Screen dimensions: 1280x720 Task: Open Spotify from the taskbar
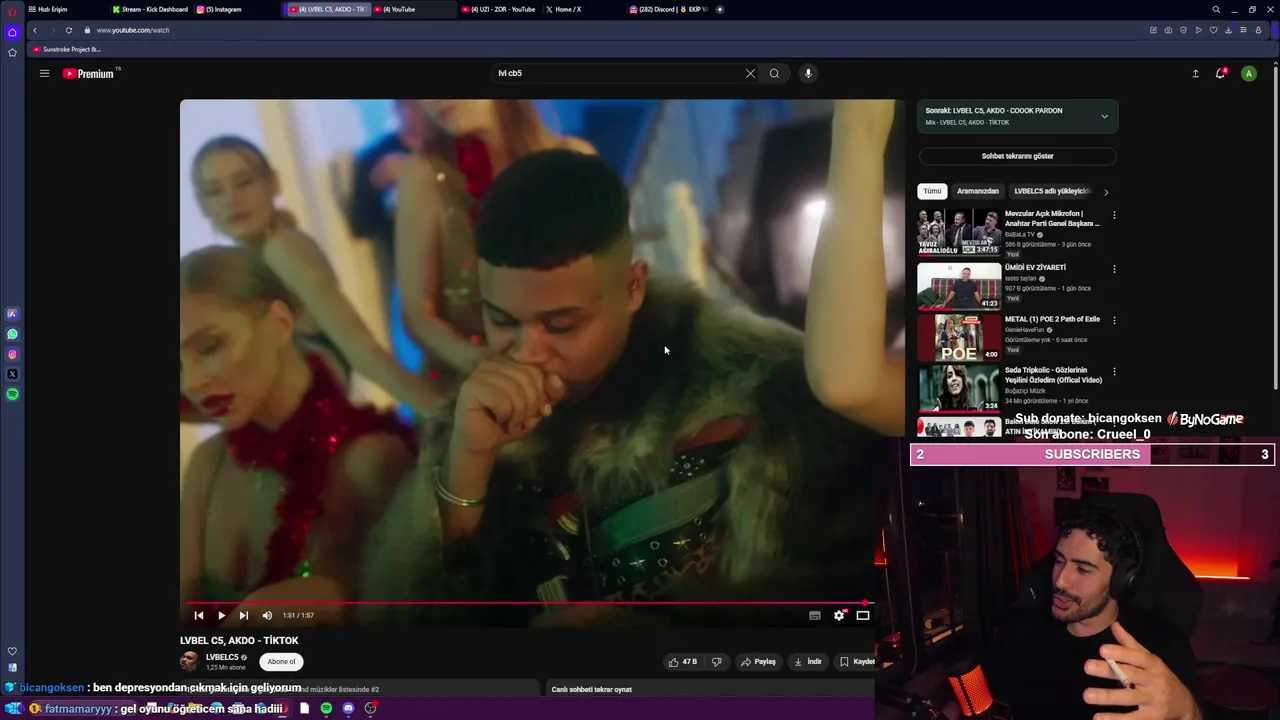point(326,708)
